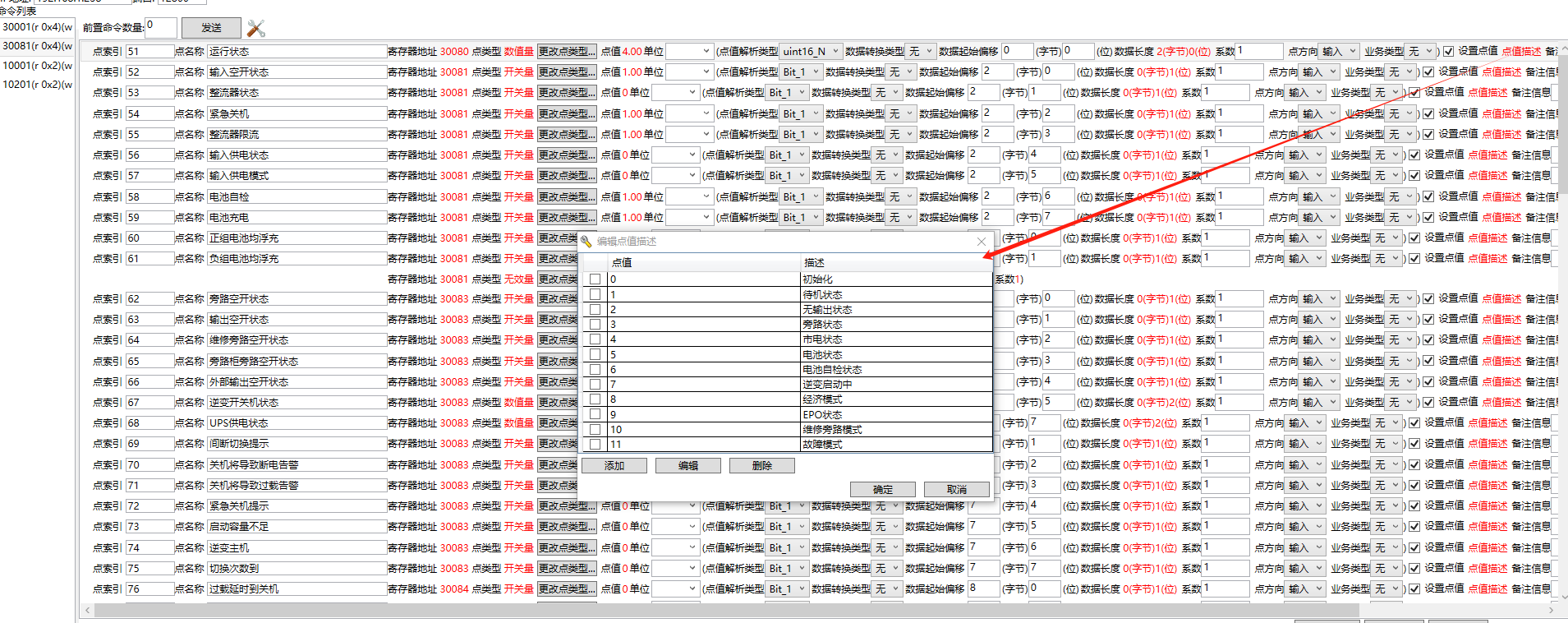1568x623 pixels.
Task: Tick the checkbox for point value 1
Action: (x=595, y=294)
